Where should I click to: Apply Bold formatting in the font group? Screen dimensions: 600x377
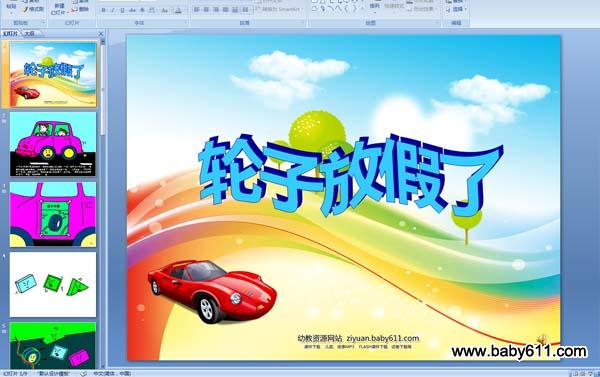103,10
